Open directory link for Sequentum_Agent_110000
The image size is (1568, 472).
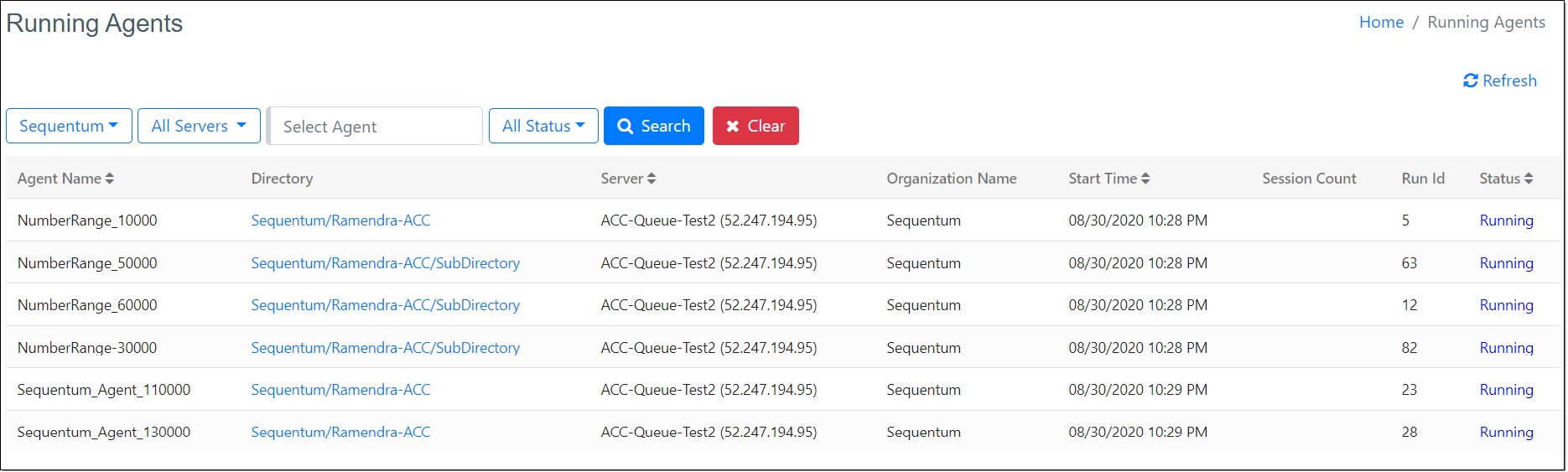coord(340,390)
